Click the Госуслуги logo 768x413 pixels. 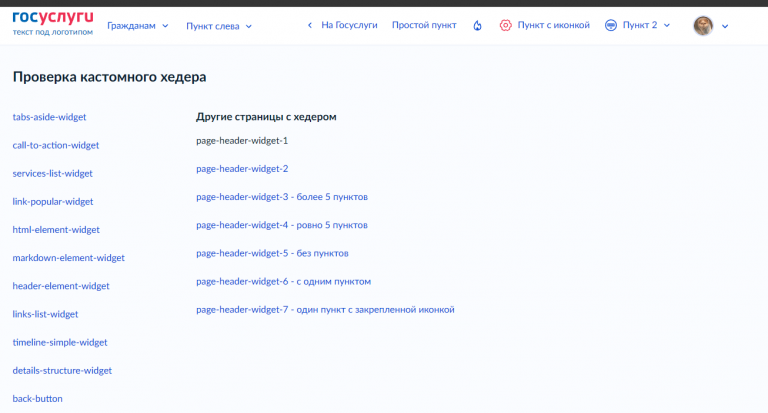point(53,18)
